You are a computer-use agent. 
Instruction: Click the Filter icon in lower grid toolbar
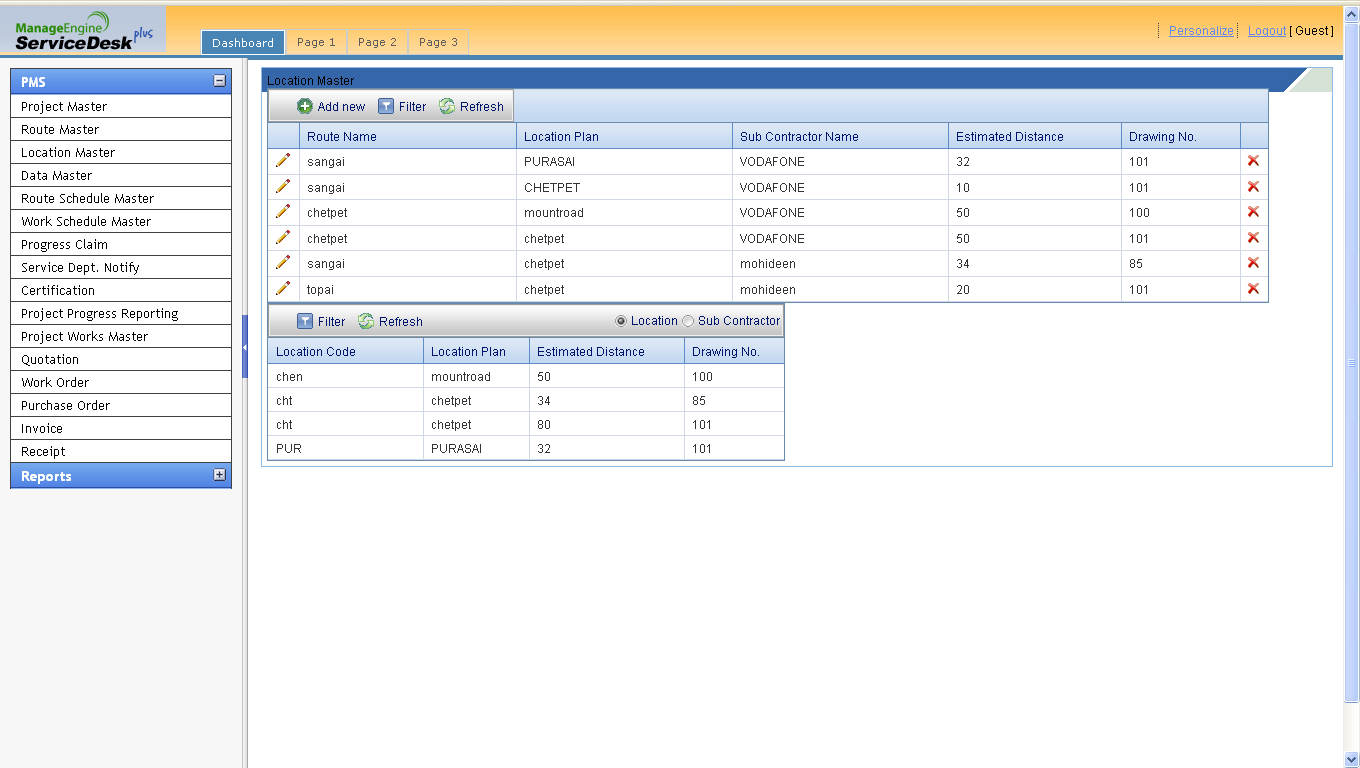coord(305,321)
